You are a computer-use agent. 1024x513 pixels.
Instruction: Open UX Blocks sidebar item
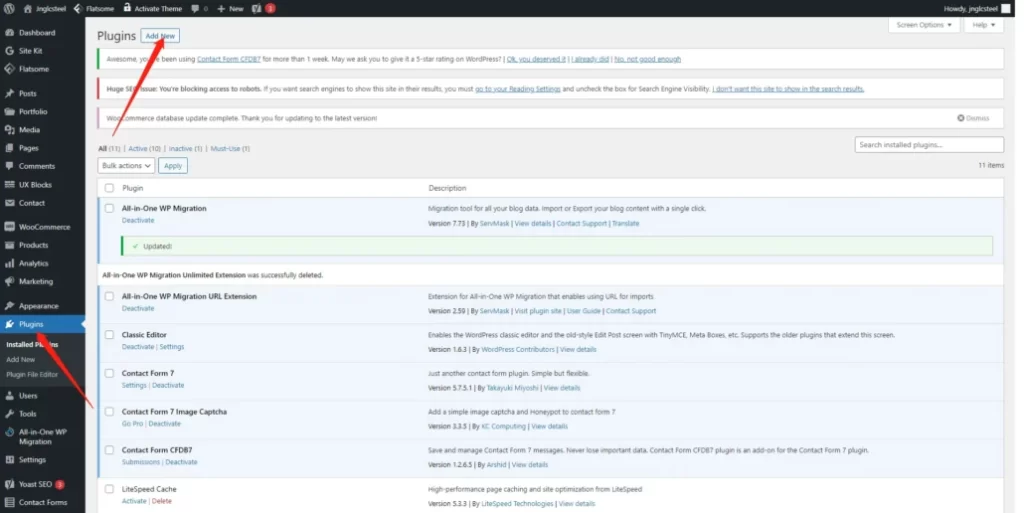35,185
